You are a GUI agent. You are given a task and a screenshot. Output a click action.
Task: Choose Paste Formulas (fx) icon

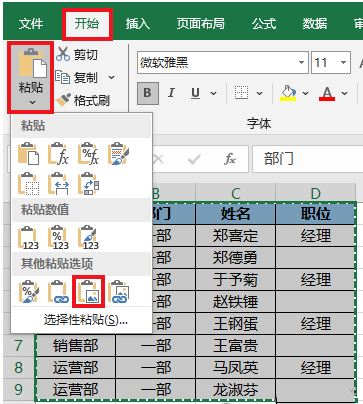click(x=58, y=154)
